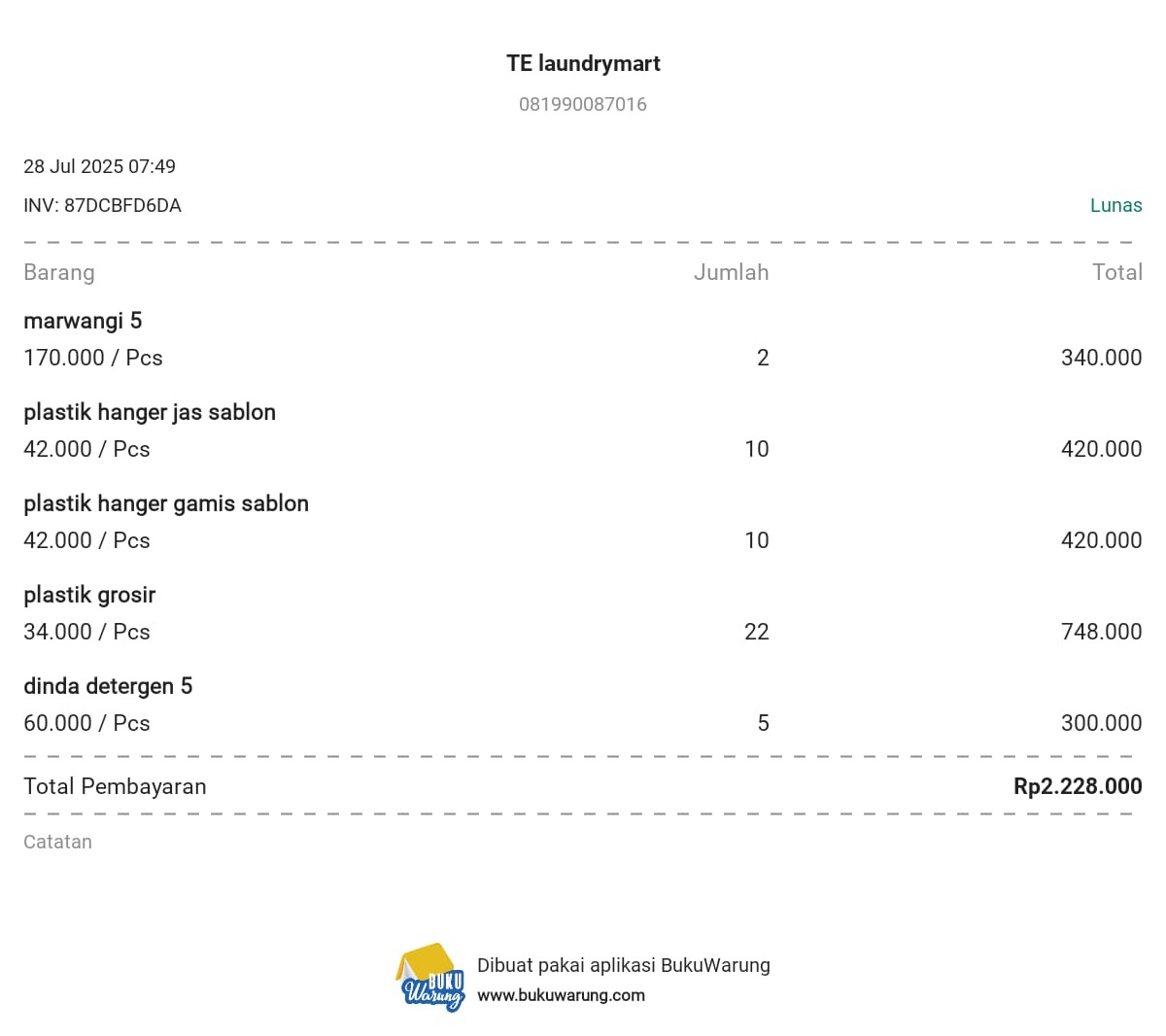Image resolution: width=1166 pixels, height=1036 pixels.
Task: Click the Total Pembayaran label
Action: pyautogui.click(x=115, y=787)
